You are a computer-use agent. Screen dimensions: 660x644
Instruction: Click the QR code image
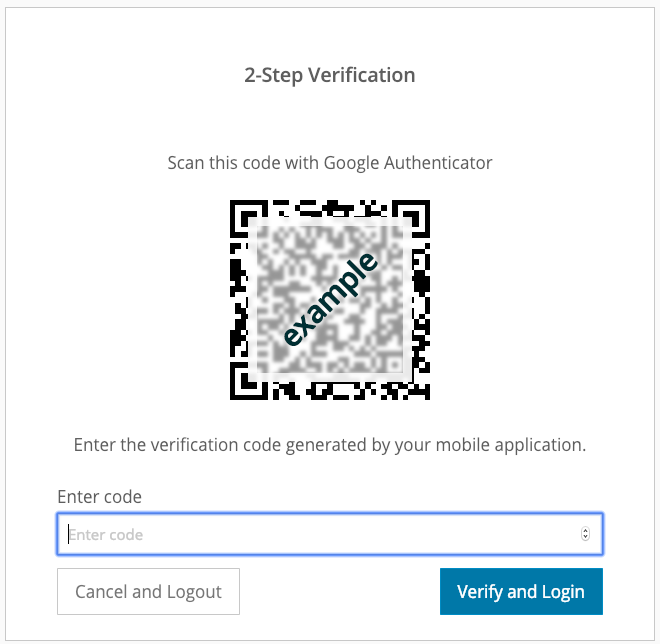pos(330,300)
